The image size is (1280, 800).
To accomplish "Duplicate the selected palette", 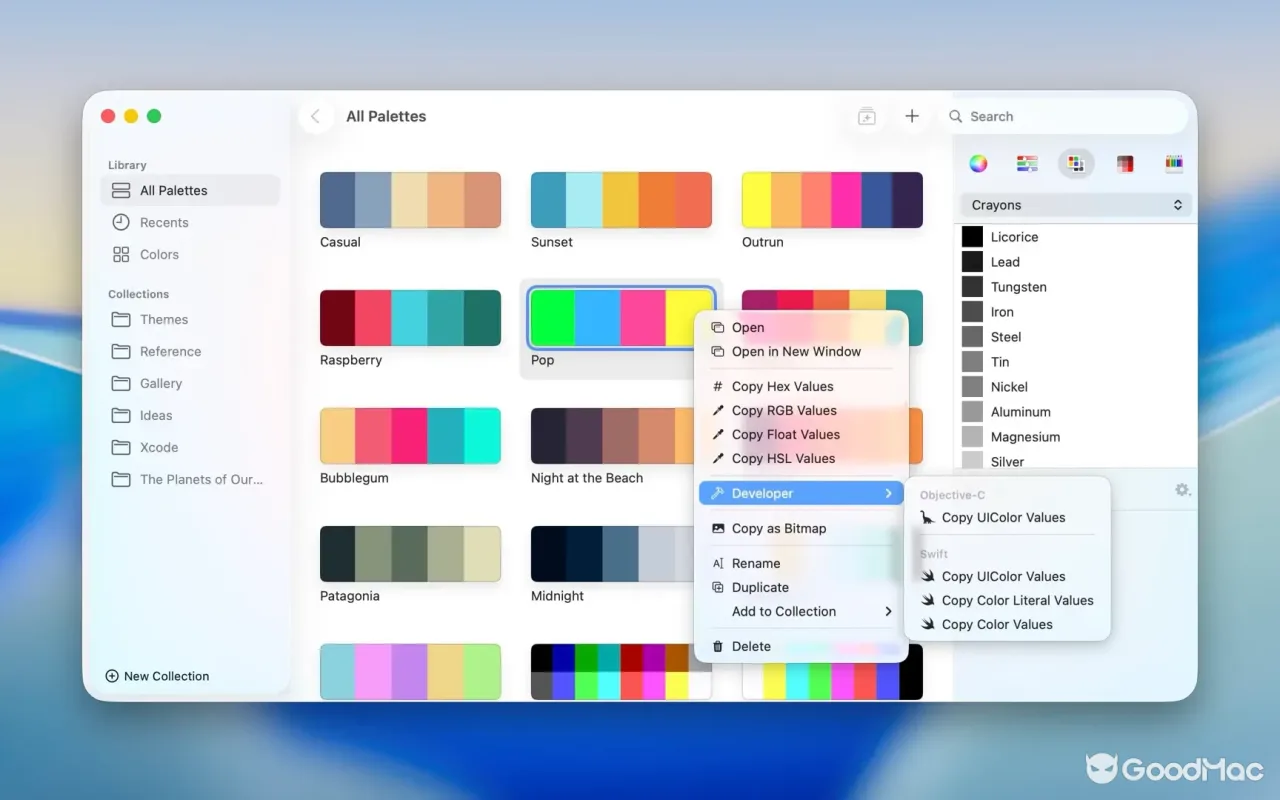I will point(801,587).
